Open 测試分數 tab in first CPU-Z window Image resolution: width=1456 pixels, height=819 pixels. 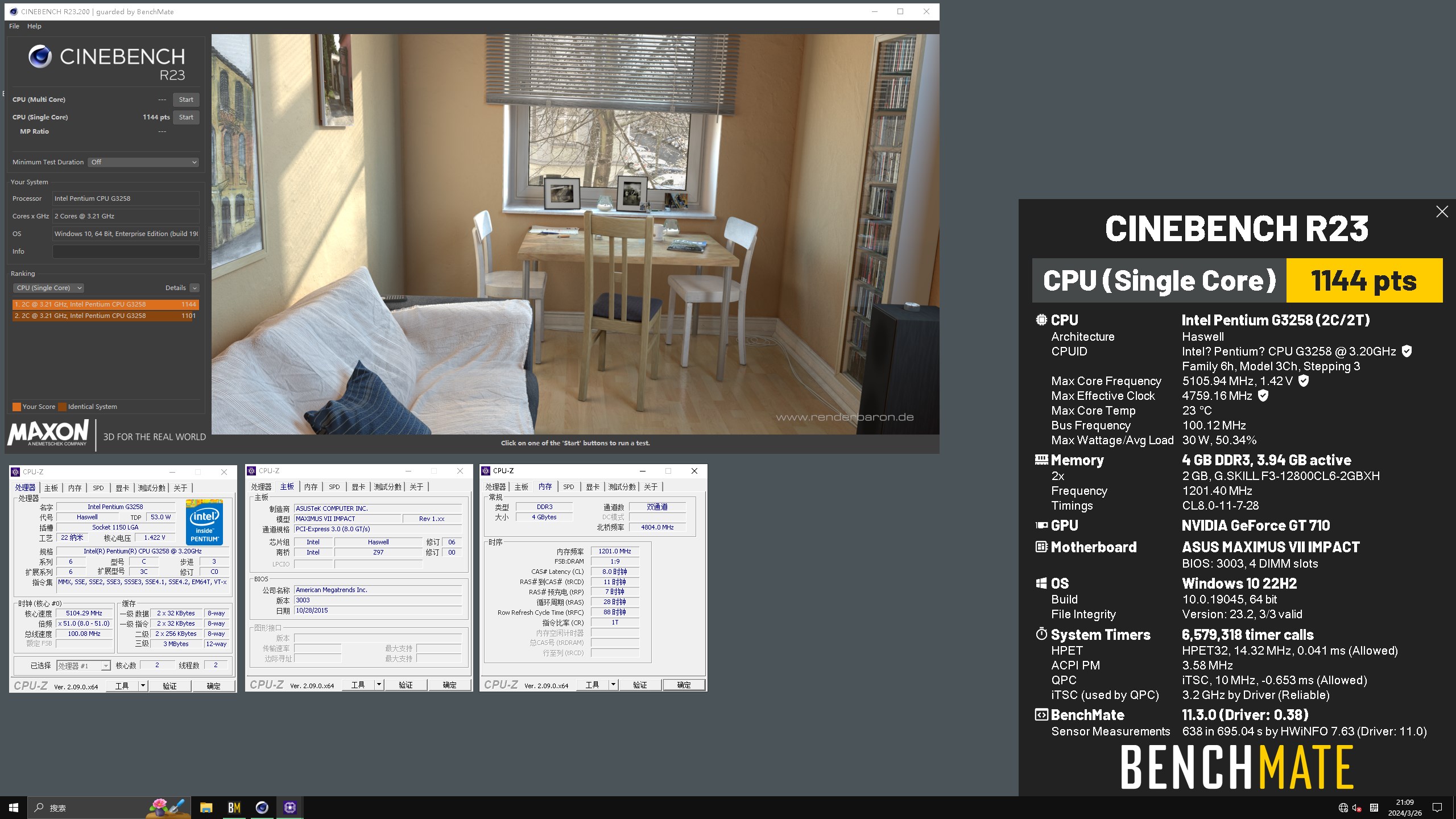tap(151, 488)
